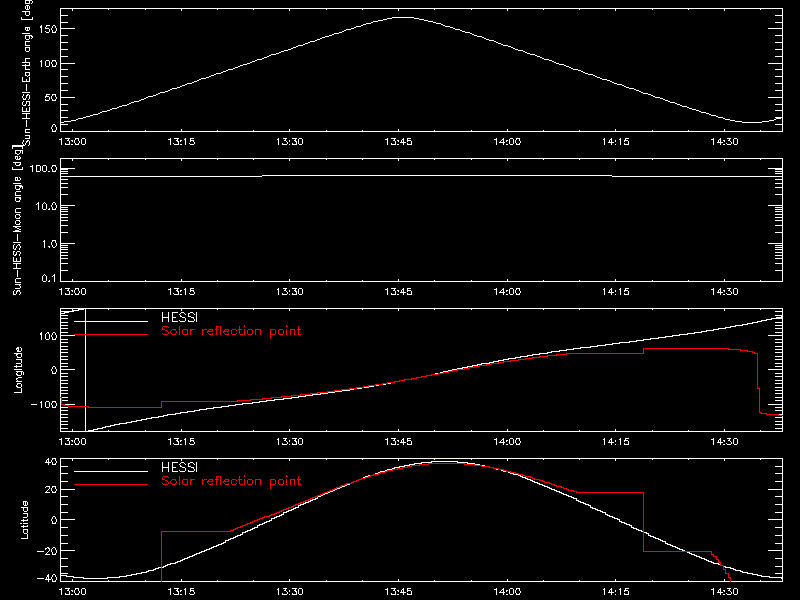Click 13:00 time label under Moon angle plot
Image resolution: width=800 pixels, height=600 pixels.
pos(72,291)
